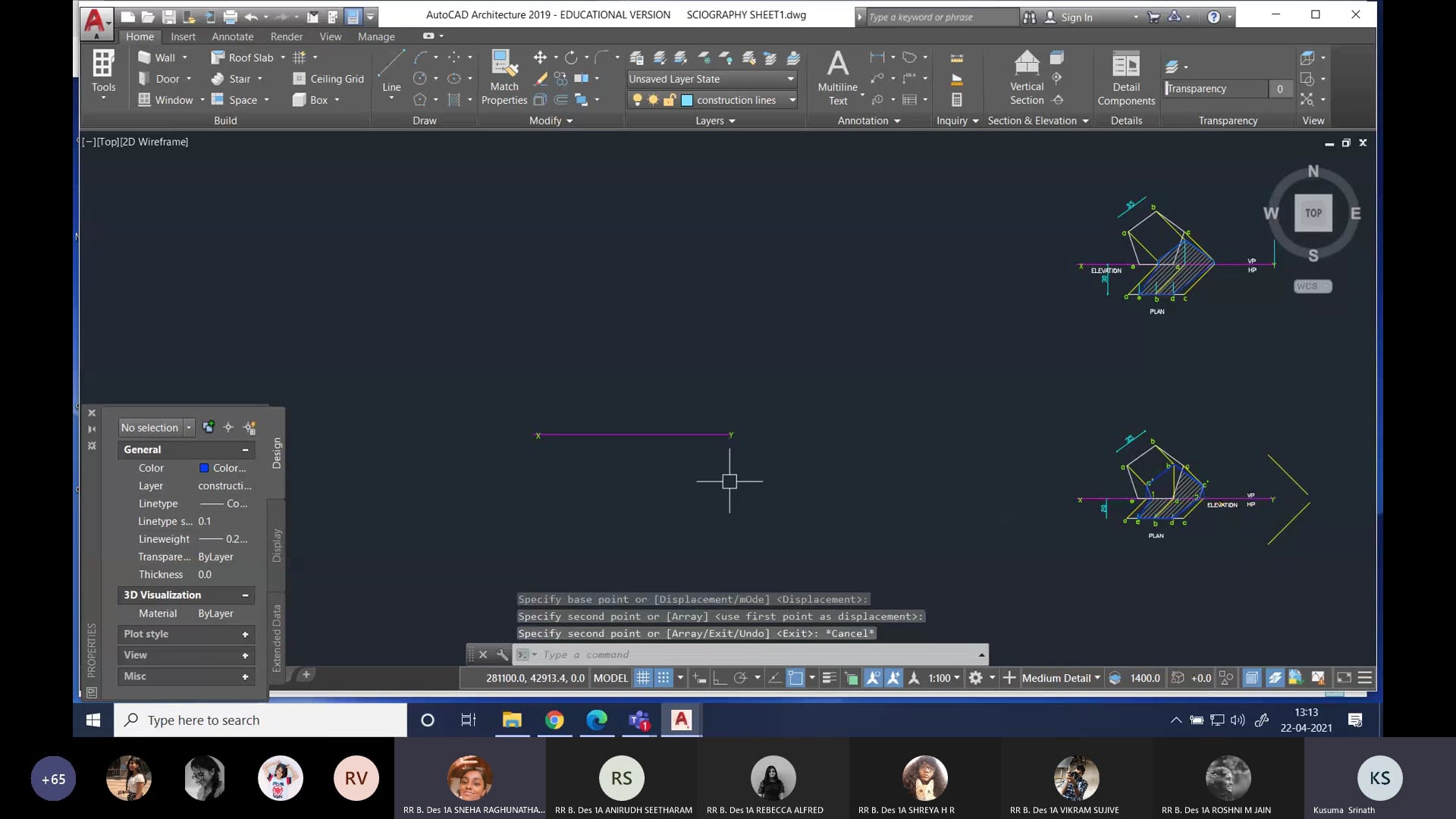Toggle off the construction lines layer lightbulb
Viewport: 1456px width, 819px height.
pyautogui.click(x=638, y=99)
